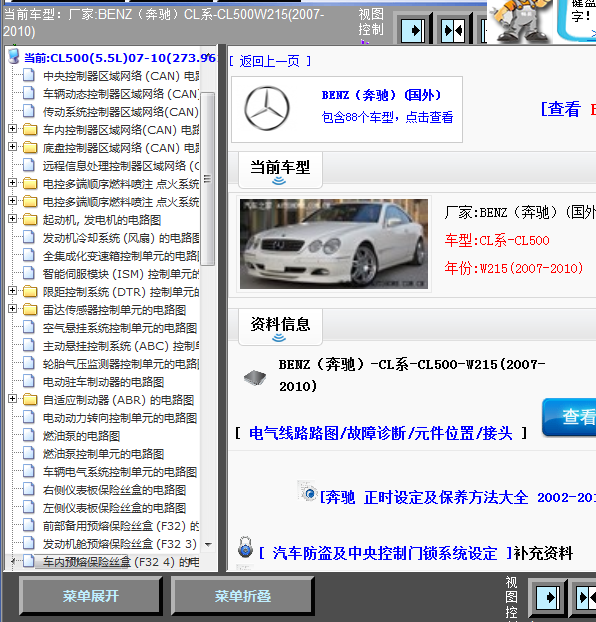The height and width of the screenshot is (622, 596).
Task: Expand first 电控多端顺序燃料喷注 点火系统 node
Action: tap(12, 183)
